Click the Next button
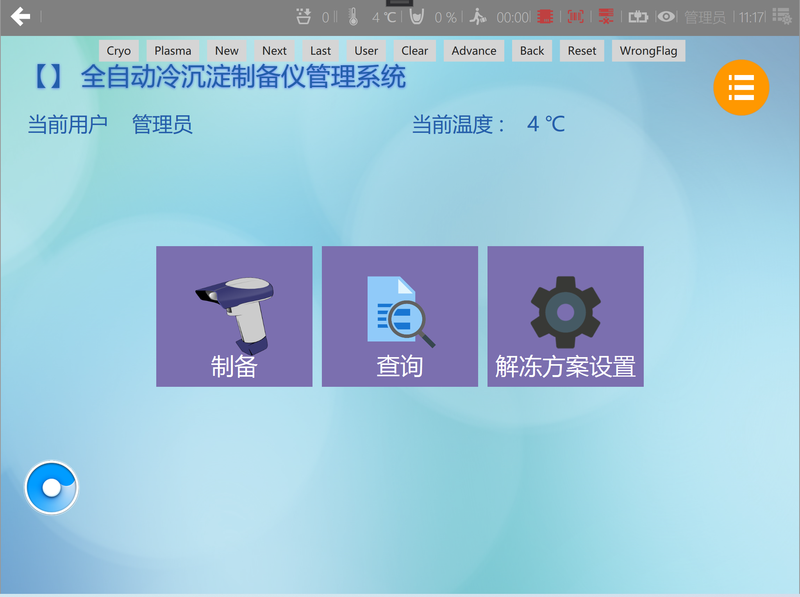Viewport: 800px width, 597px height. 274,51
